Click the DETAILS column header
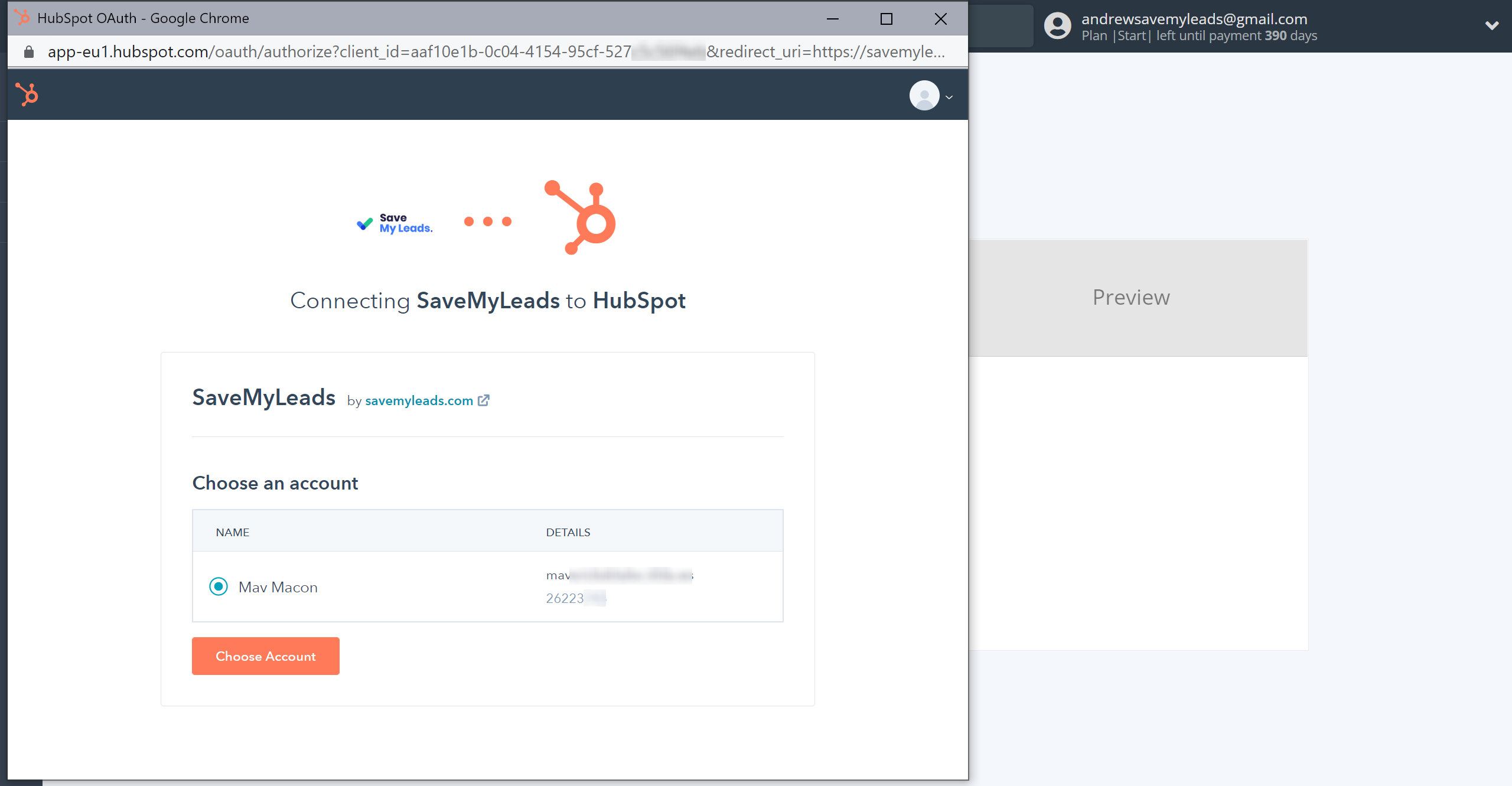This screenshot has width=1512, height=786. click(x=568, y=532)
